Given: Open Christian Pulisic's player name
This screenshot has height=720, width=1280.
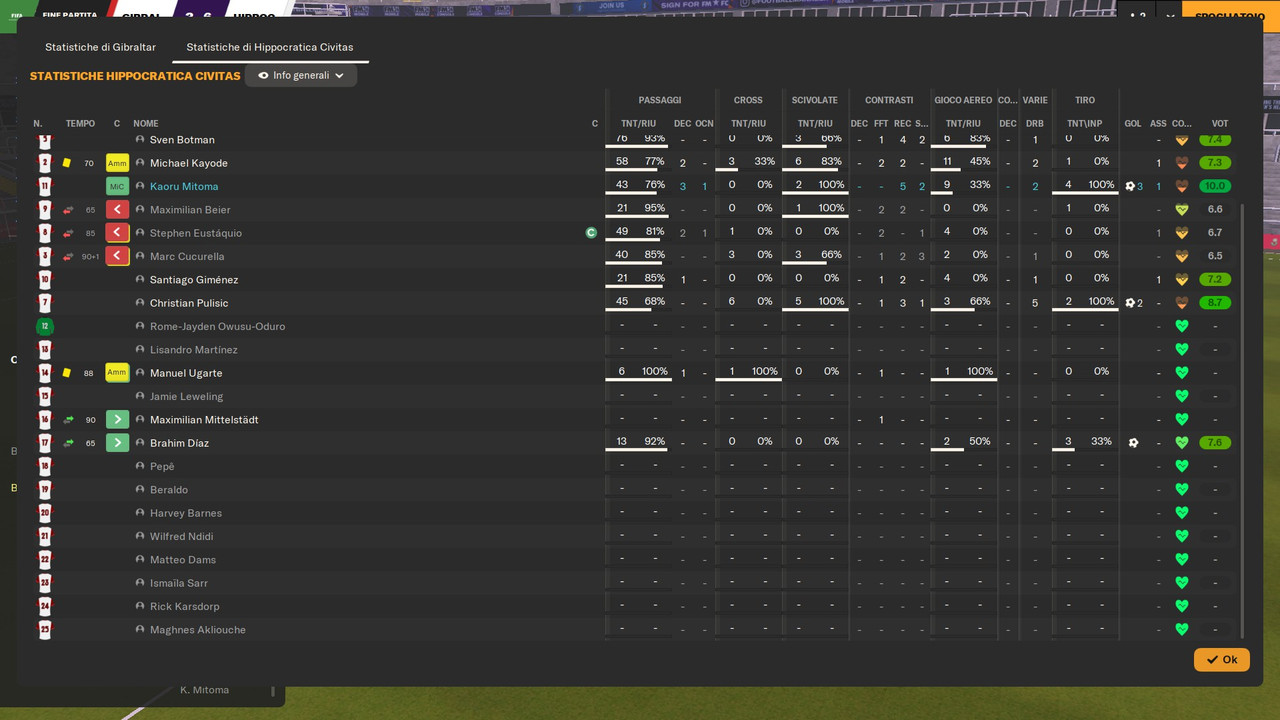Looking at the screenshot, I should (x=189, y=303).
